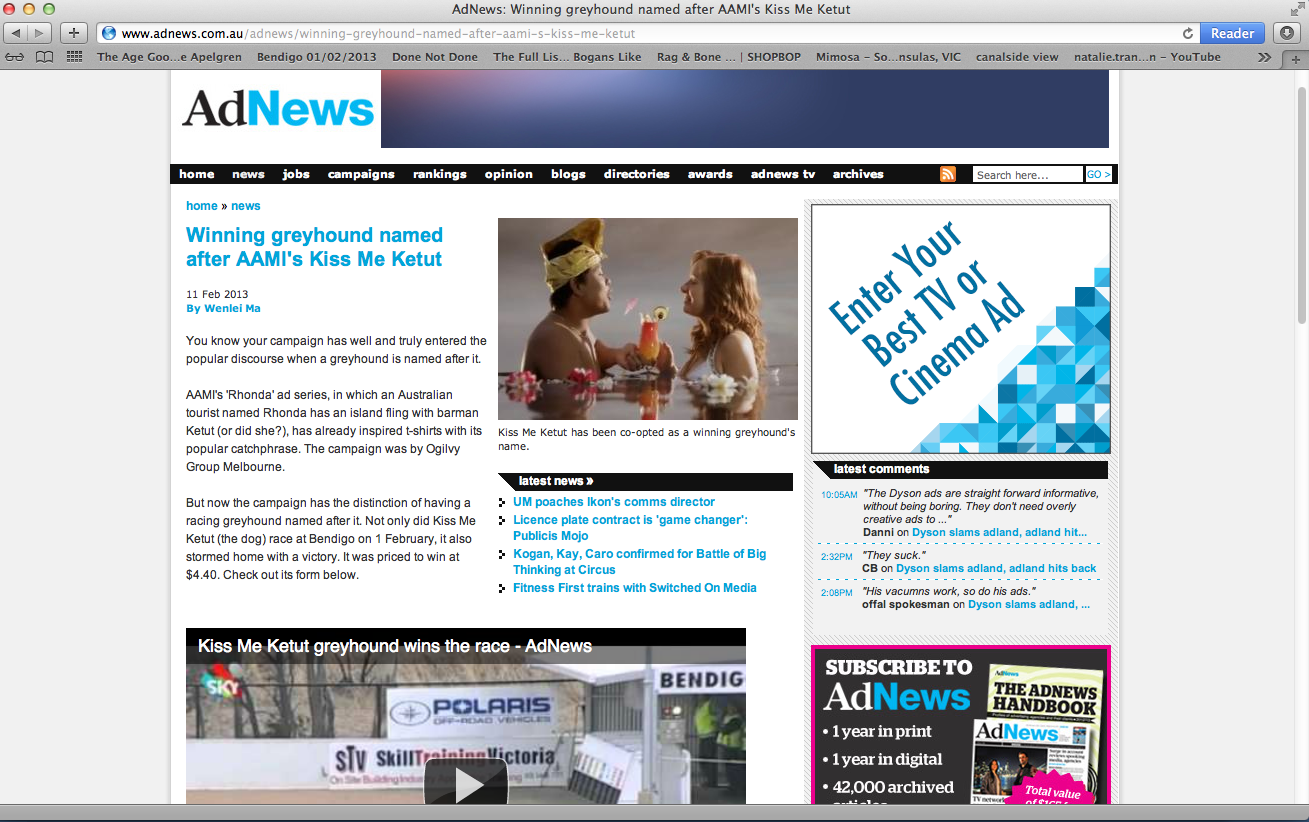Open the 'blogs' navigation menu item
The image size is (1309, 822).
pyautogui.click(x=568, y=174)
